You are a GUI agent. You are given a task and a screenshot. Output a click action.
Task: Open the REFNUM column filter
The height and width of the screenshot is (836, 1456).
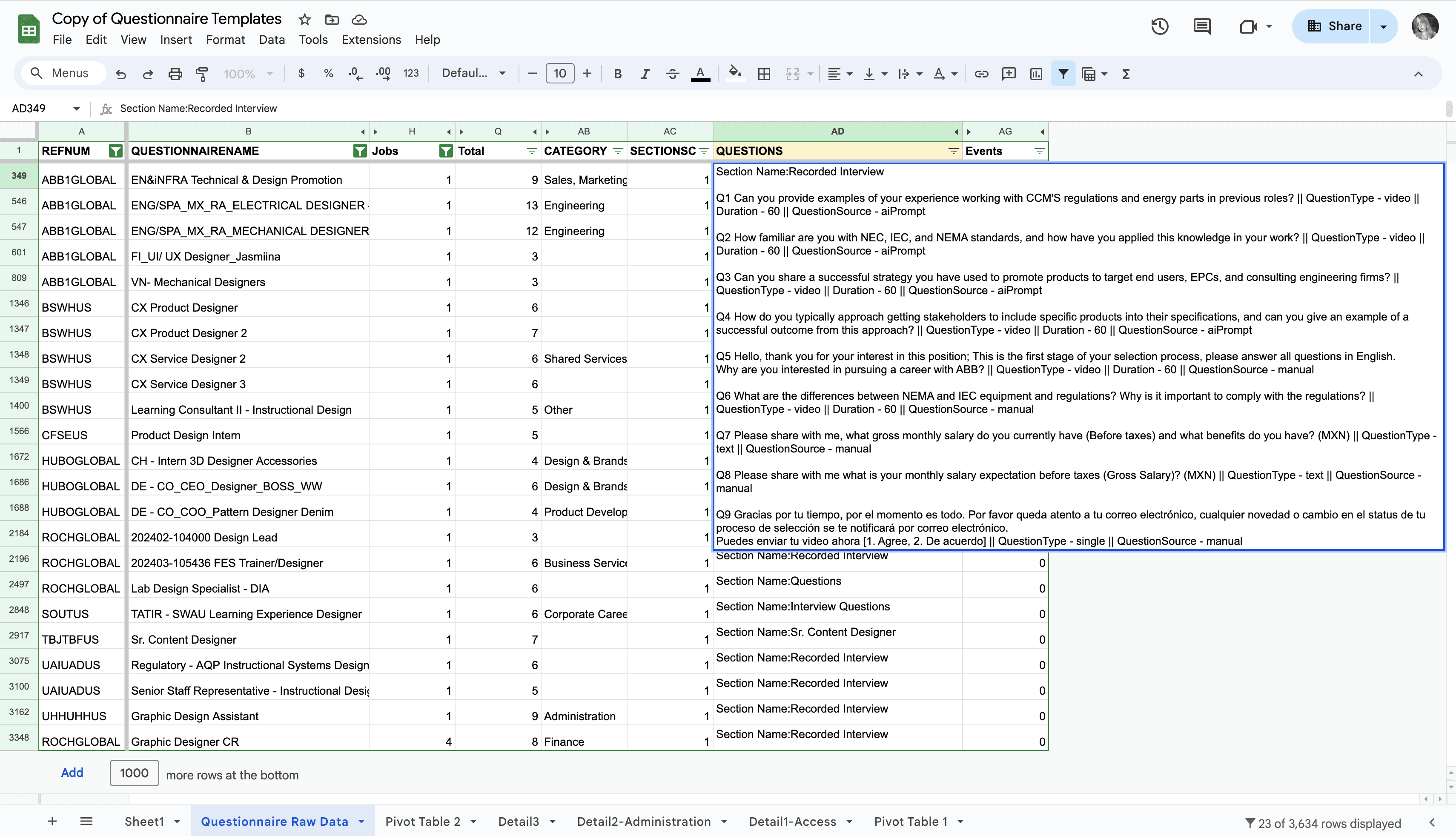tap(115, 151)
